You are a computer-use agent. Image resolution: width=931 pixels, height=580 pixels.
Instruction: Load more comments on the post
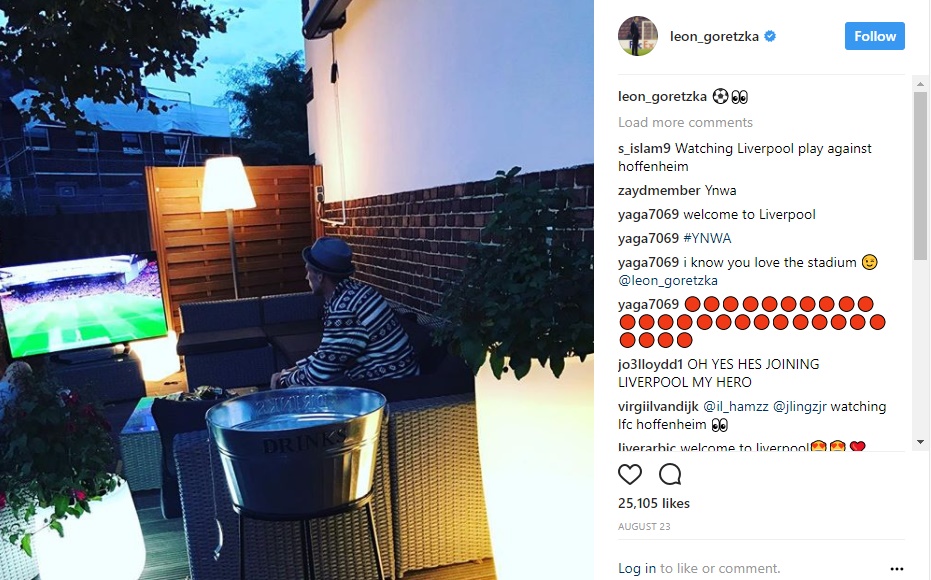[x=685, y=122]
